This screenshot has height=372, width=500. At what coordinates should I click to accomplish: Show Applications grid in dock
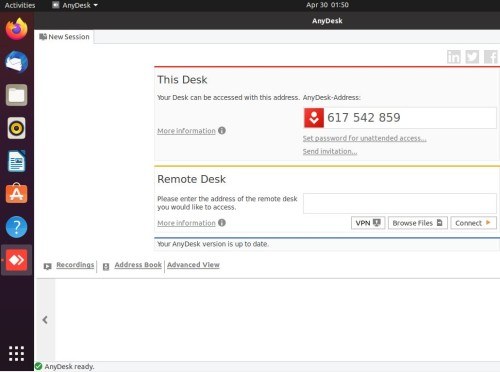point(16,353)
